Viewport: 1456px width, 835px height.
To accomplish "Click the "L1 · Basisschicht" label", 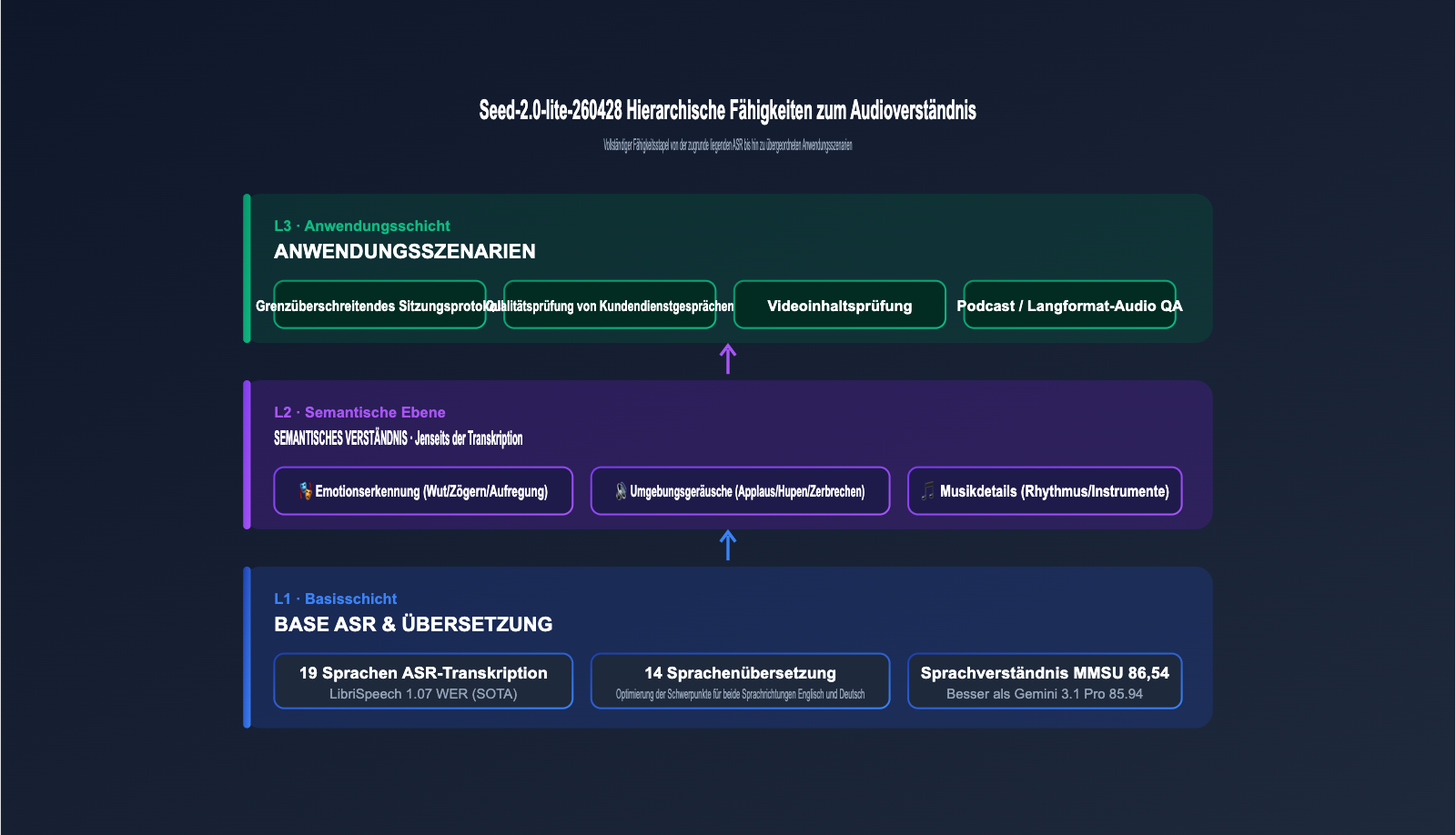I will tap(336, 599).
